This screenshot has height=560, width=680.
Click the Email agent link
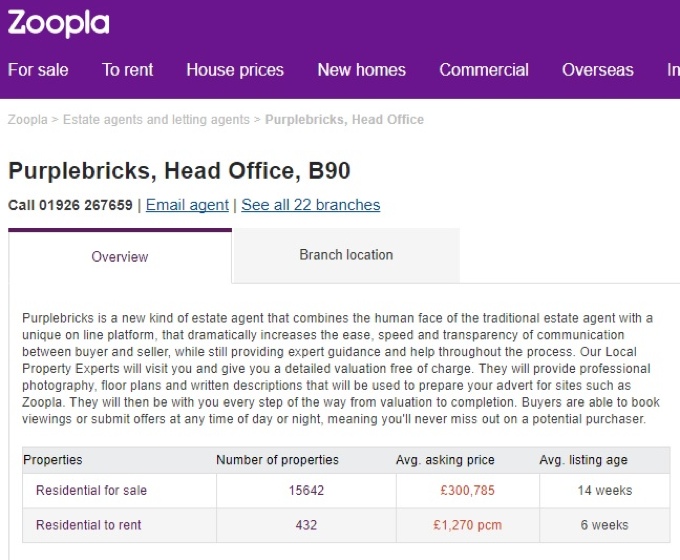[x=187, y=205]
